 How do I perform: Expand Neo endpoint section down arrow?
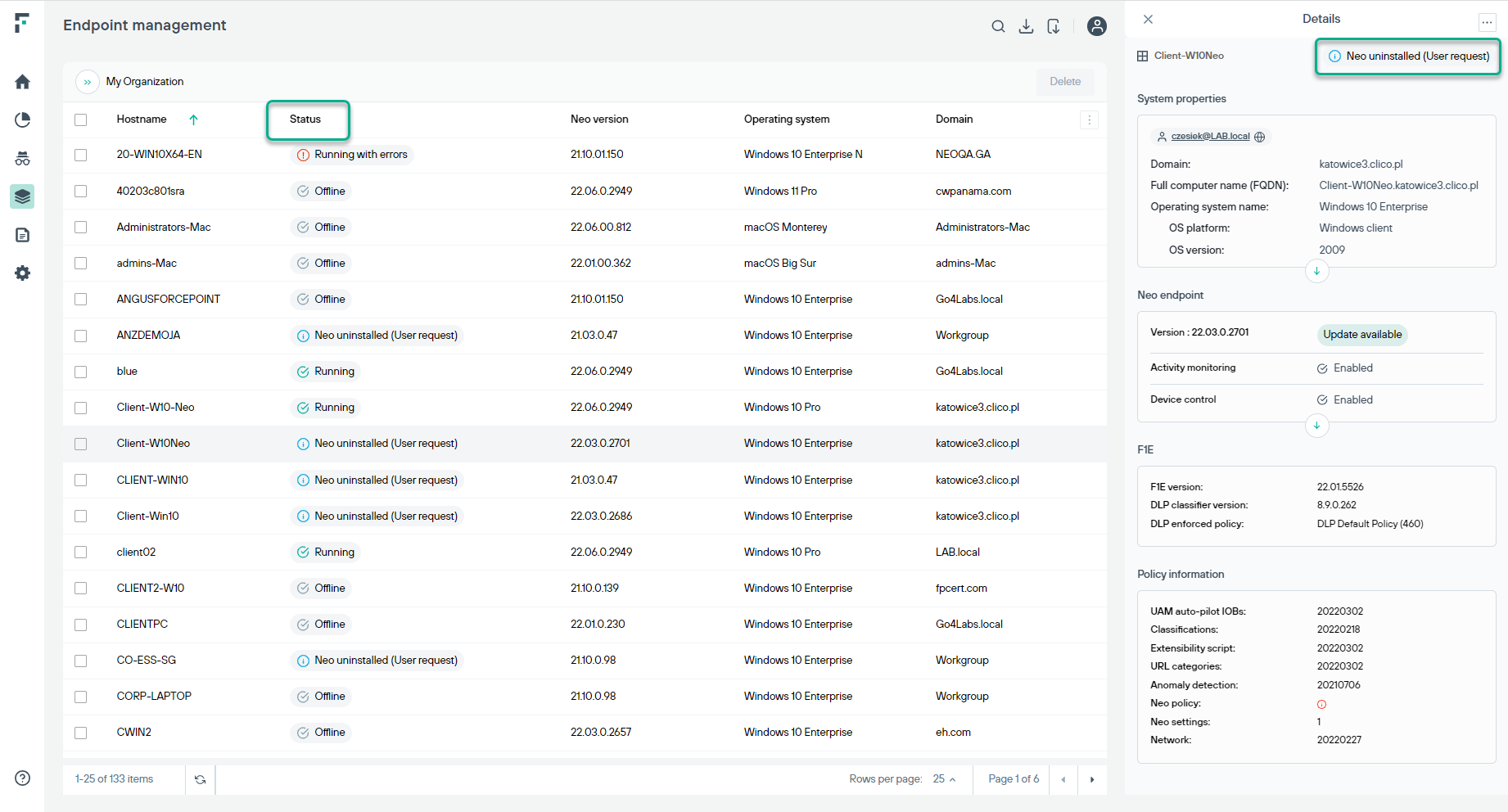(1316, 426)
